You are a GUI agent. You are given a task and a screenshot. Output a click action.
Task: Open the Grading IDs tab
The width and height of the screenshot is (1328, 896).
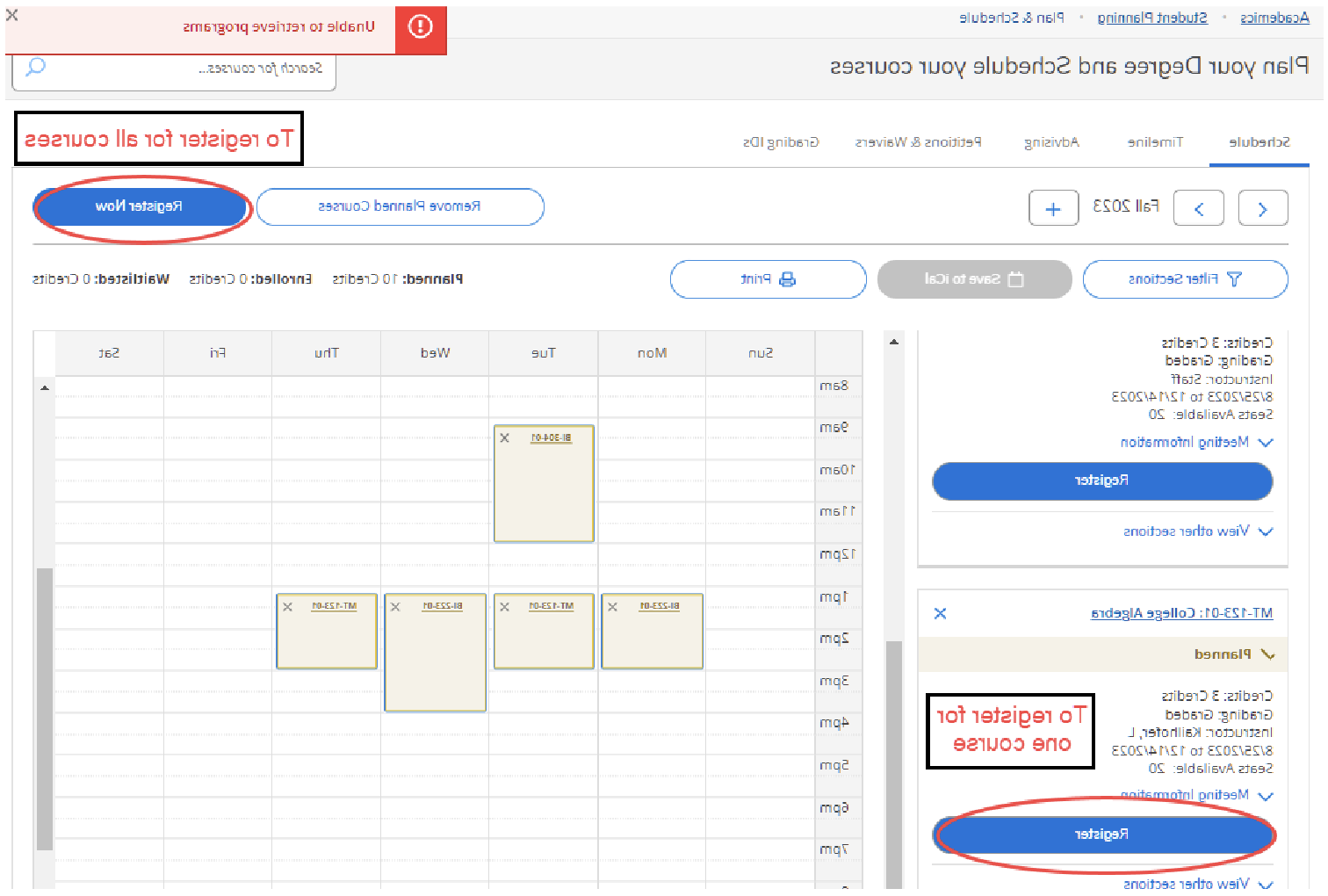(x=781, y=142)
